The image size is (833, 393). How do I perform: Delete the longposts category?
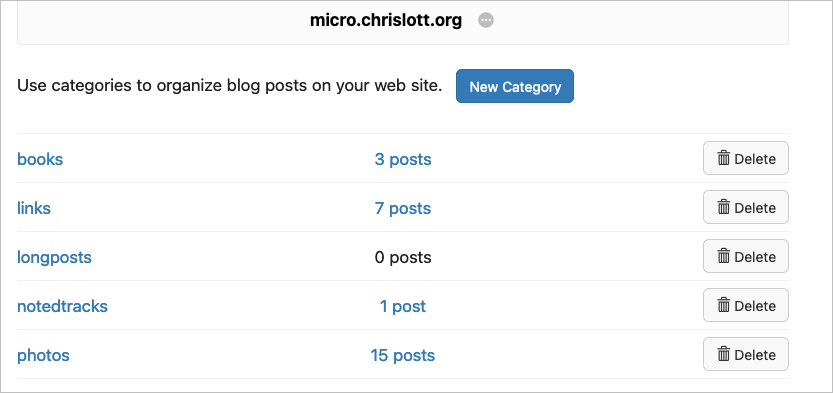pyautogui.click(x=746, y=256)
